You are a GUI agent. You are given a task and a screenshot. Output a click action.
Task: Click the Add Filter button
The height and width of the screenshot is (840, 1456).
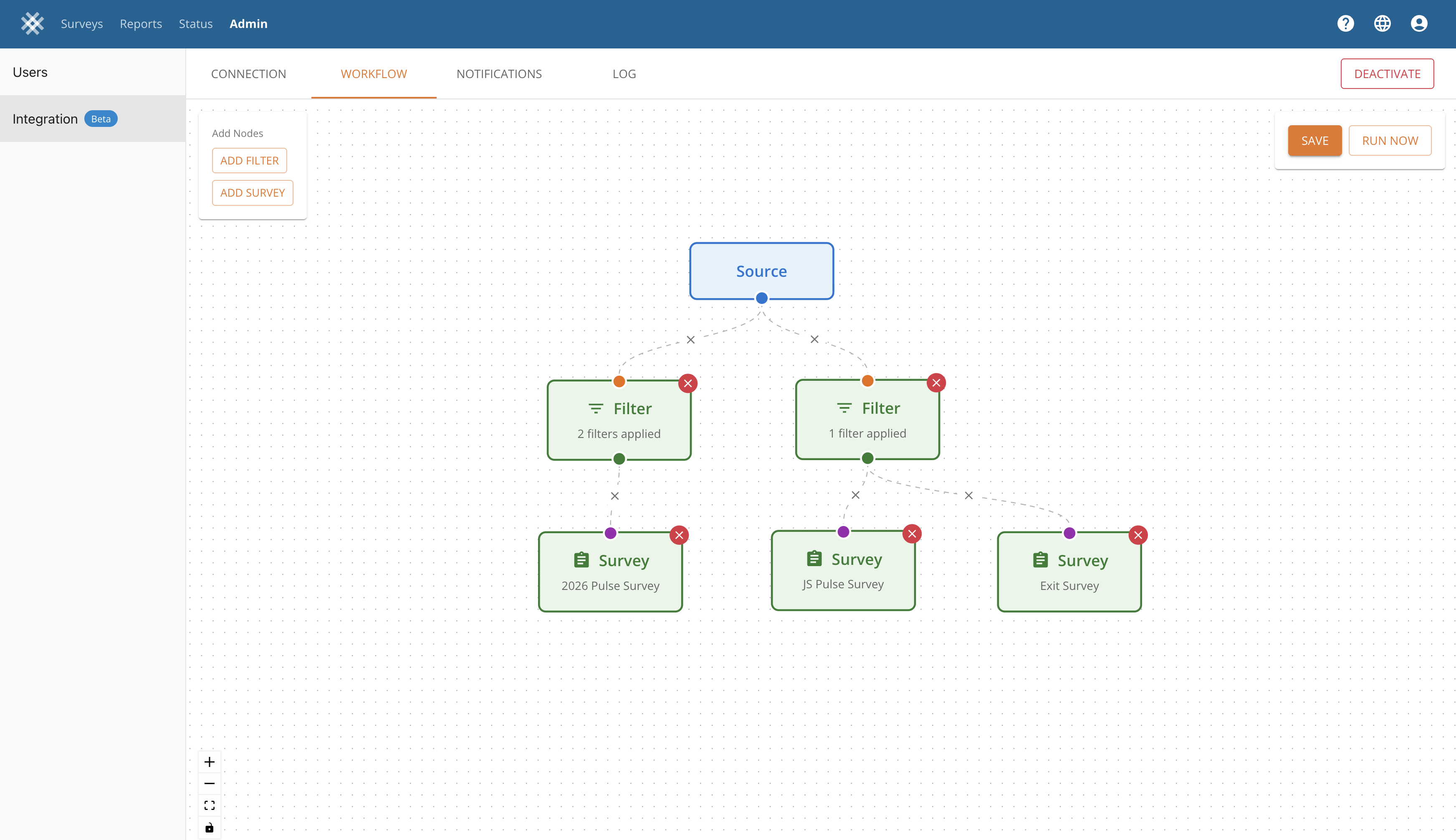click(x=249, y=160)
